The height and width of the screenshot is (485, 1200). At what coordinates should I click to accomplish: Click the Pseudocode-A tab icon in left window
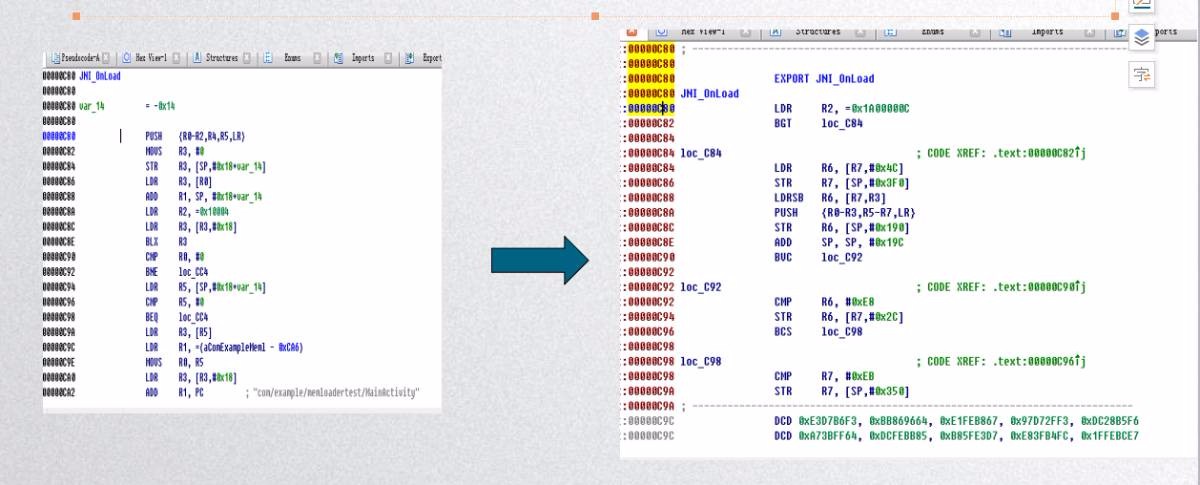click(x=54, y=58)
